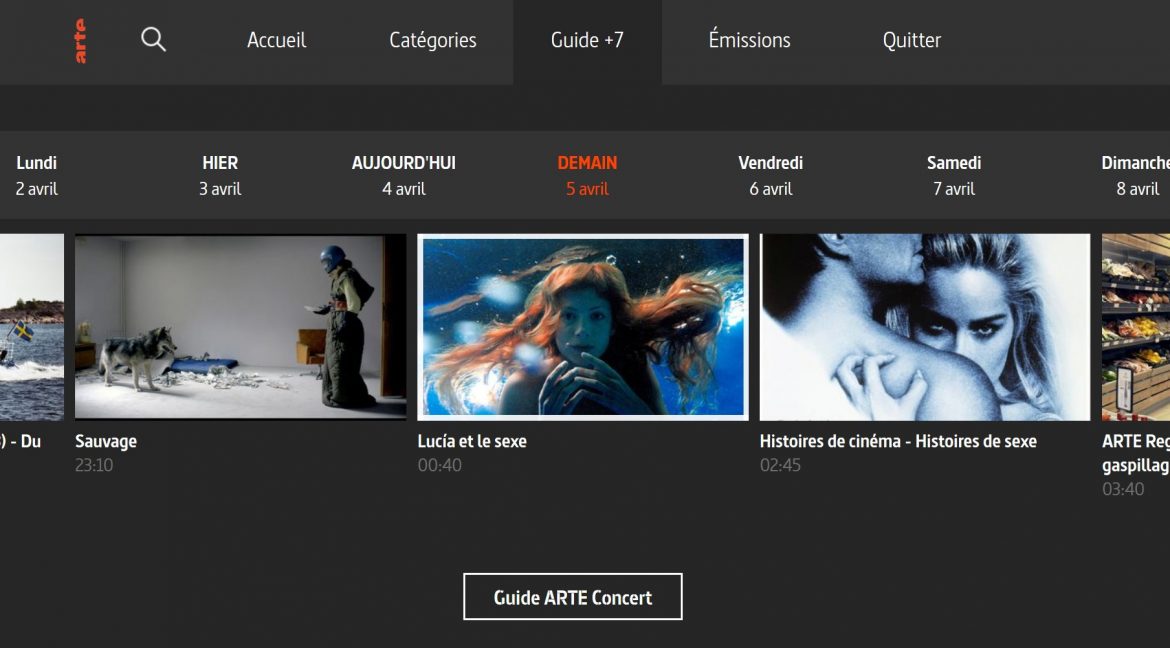
Task: Select DEMAIN 5 avril day
Action: point(587,175)
